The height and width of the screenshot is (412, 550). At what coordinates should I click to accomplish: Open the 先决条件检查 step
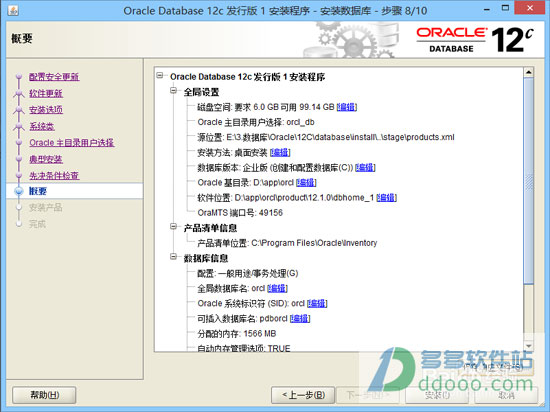[54, 176]
